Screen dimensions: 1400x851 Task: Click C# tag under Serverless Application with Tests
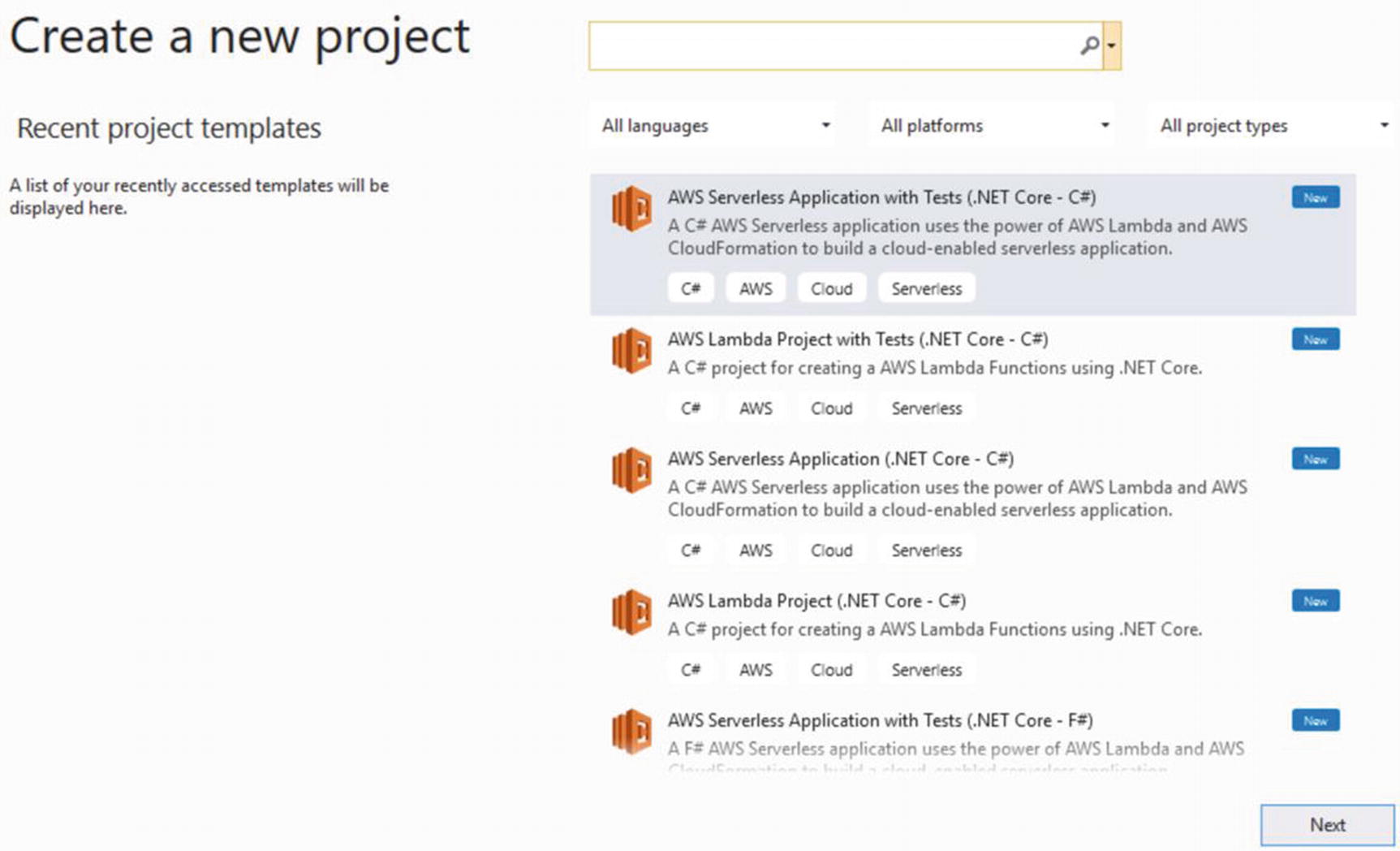click(x=691, y=288)
